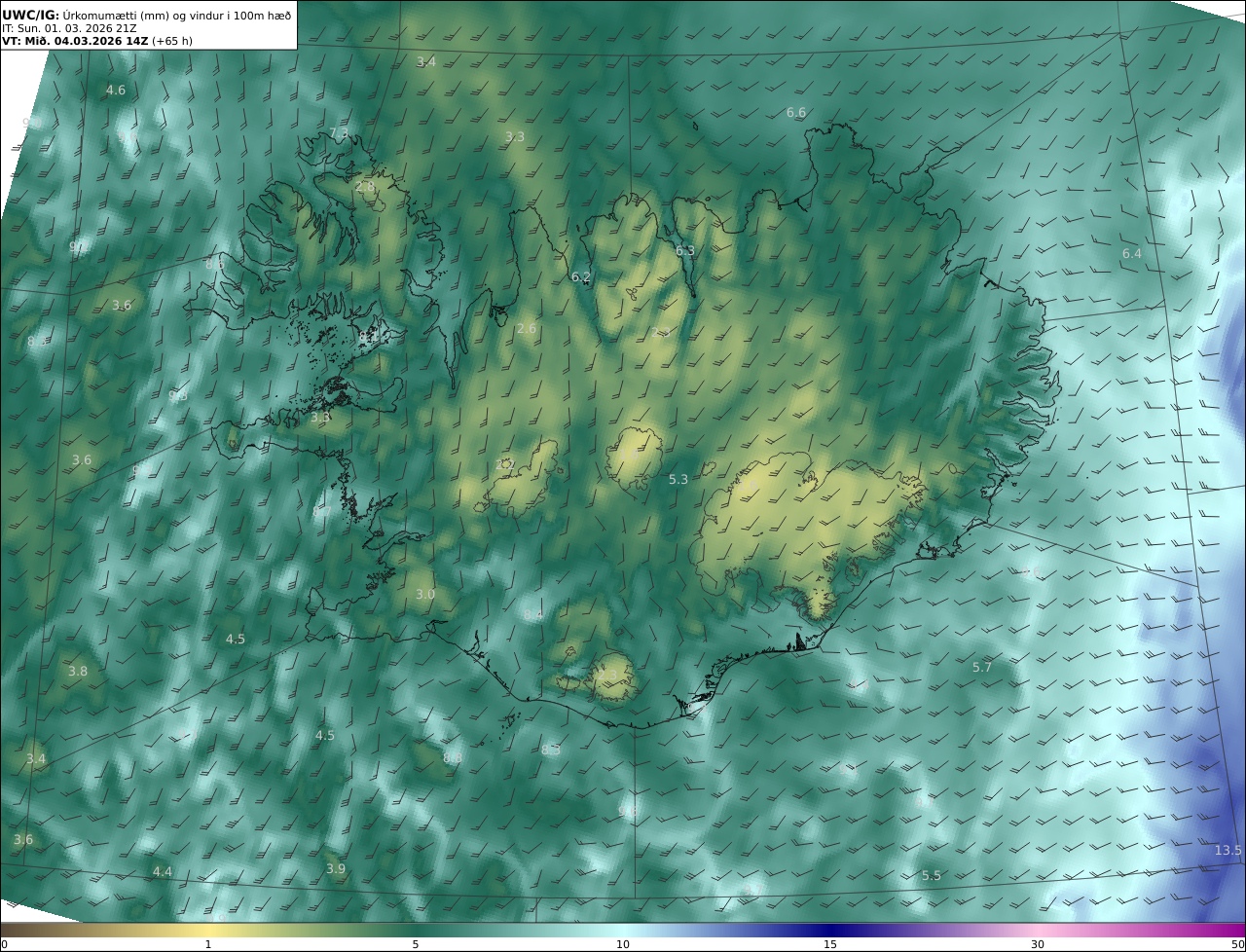The width and height of the screenshot is (1246, 952).
Task: Click the 13.5 value label
Action: [1228, 851]
